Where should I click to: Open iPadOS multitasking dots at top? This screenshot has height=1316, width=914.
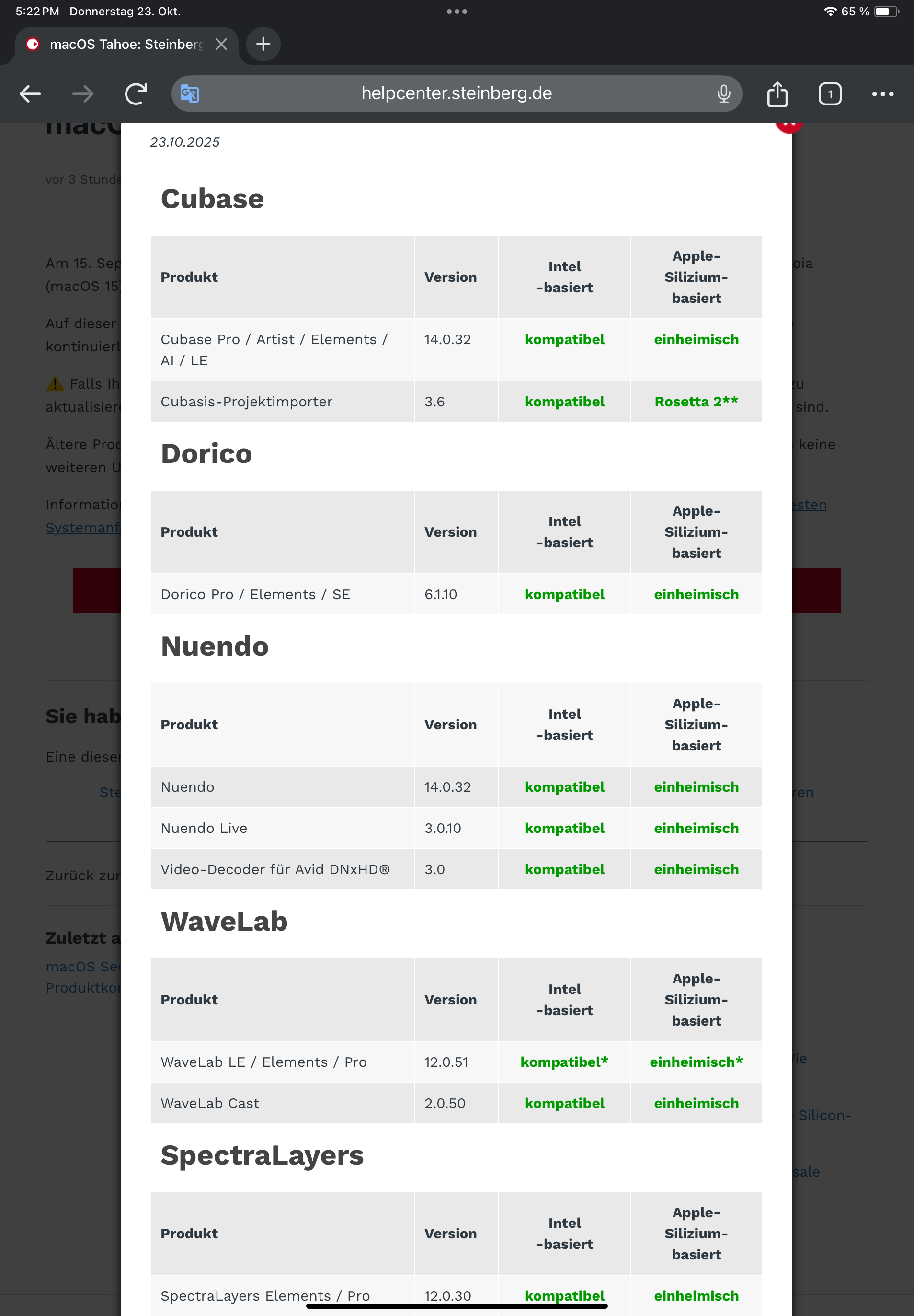(457, 12)
